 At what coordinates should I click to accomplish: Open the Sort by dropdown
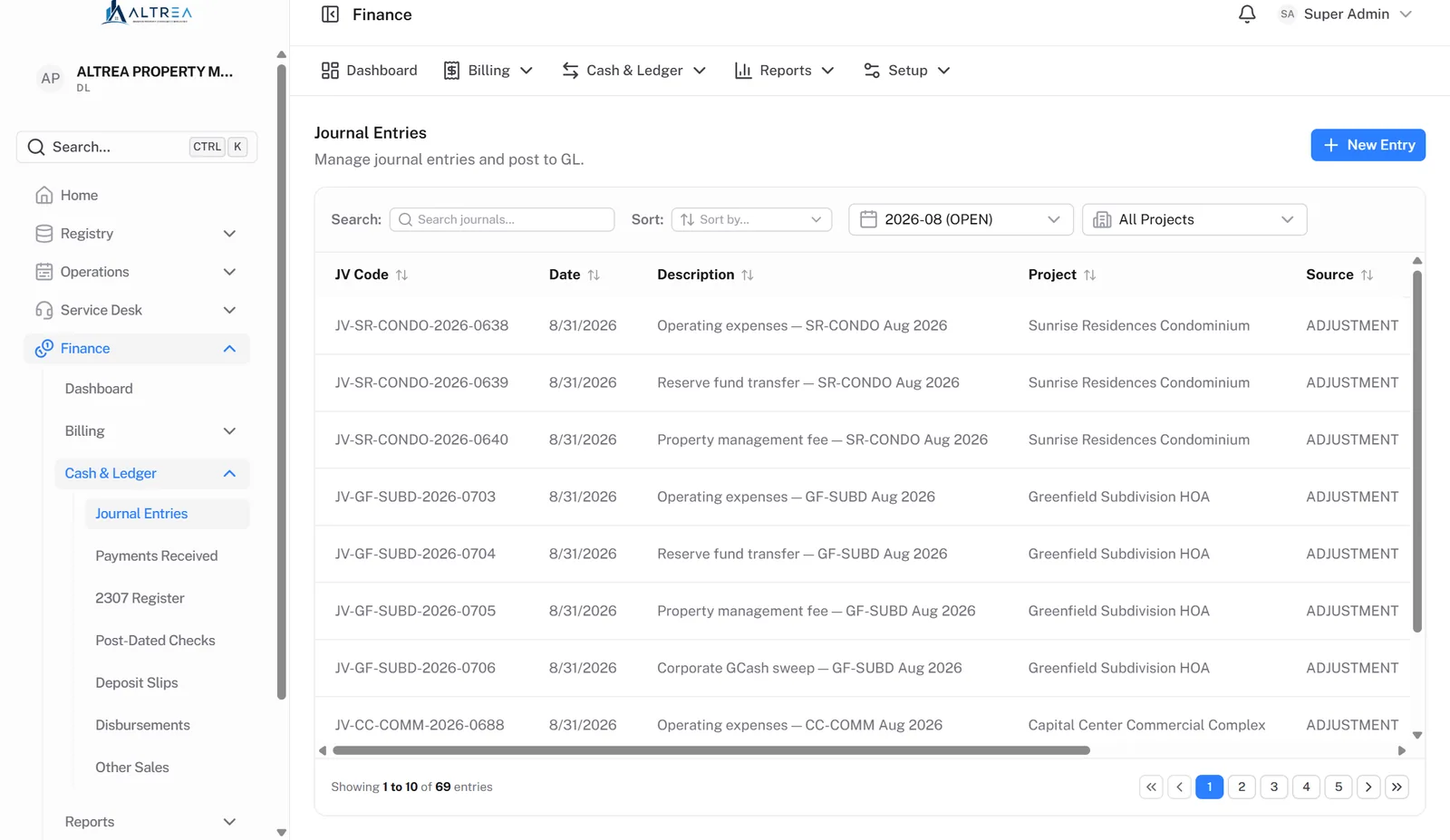pos(751,219)
